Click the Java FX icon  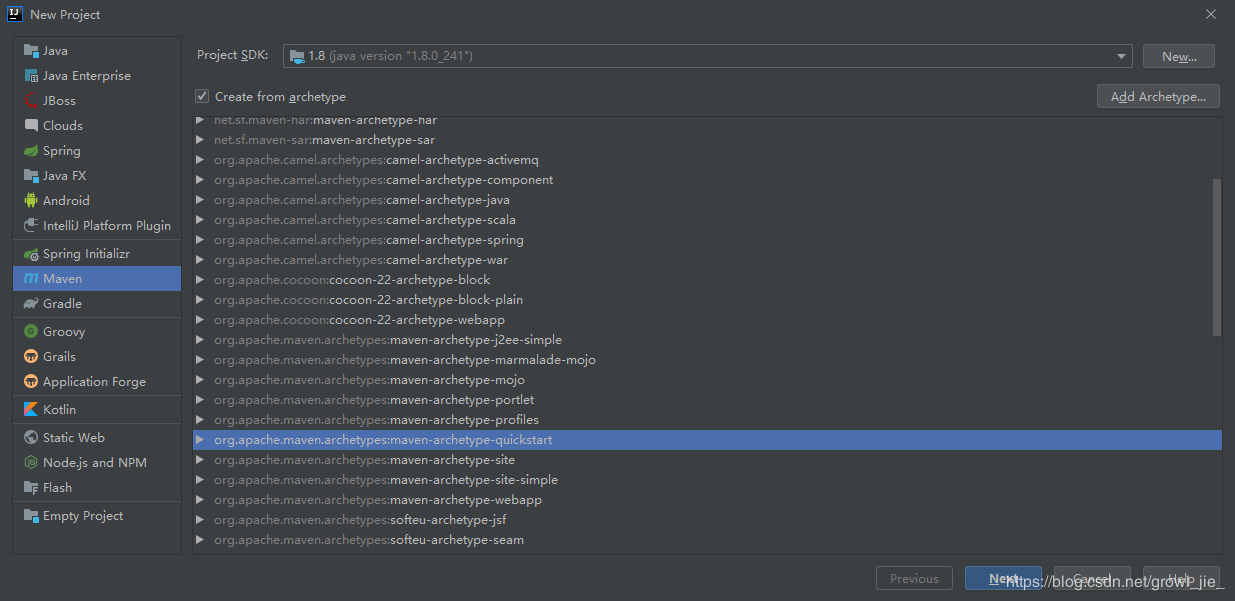30,176
